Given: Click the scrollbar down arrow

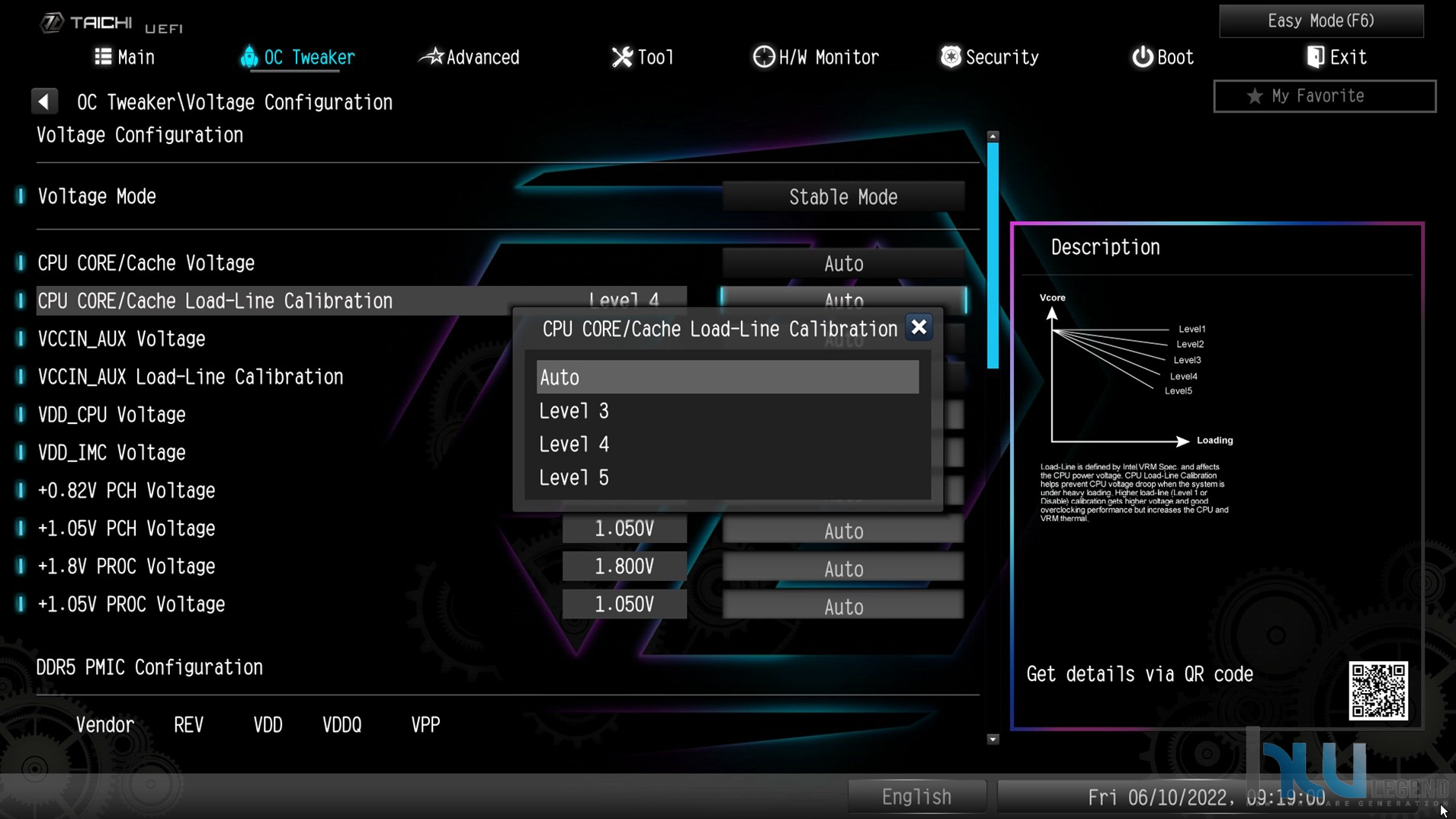Looking at the screenshot, I should pyautogui.click(x=993, y=739).
